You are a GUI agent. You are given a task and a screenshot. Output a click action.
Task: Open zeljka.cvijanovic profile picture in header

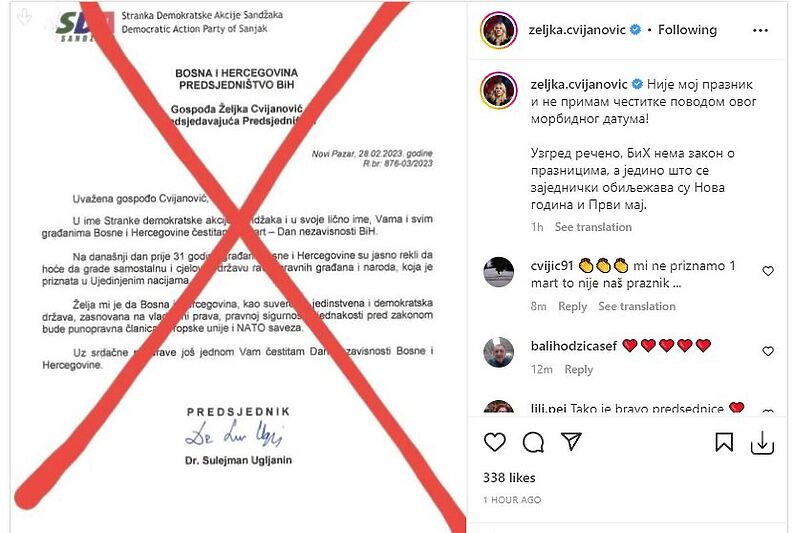pos(498,29)
